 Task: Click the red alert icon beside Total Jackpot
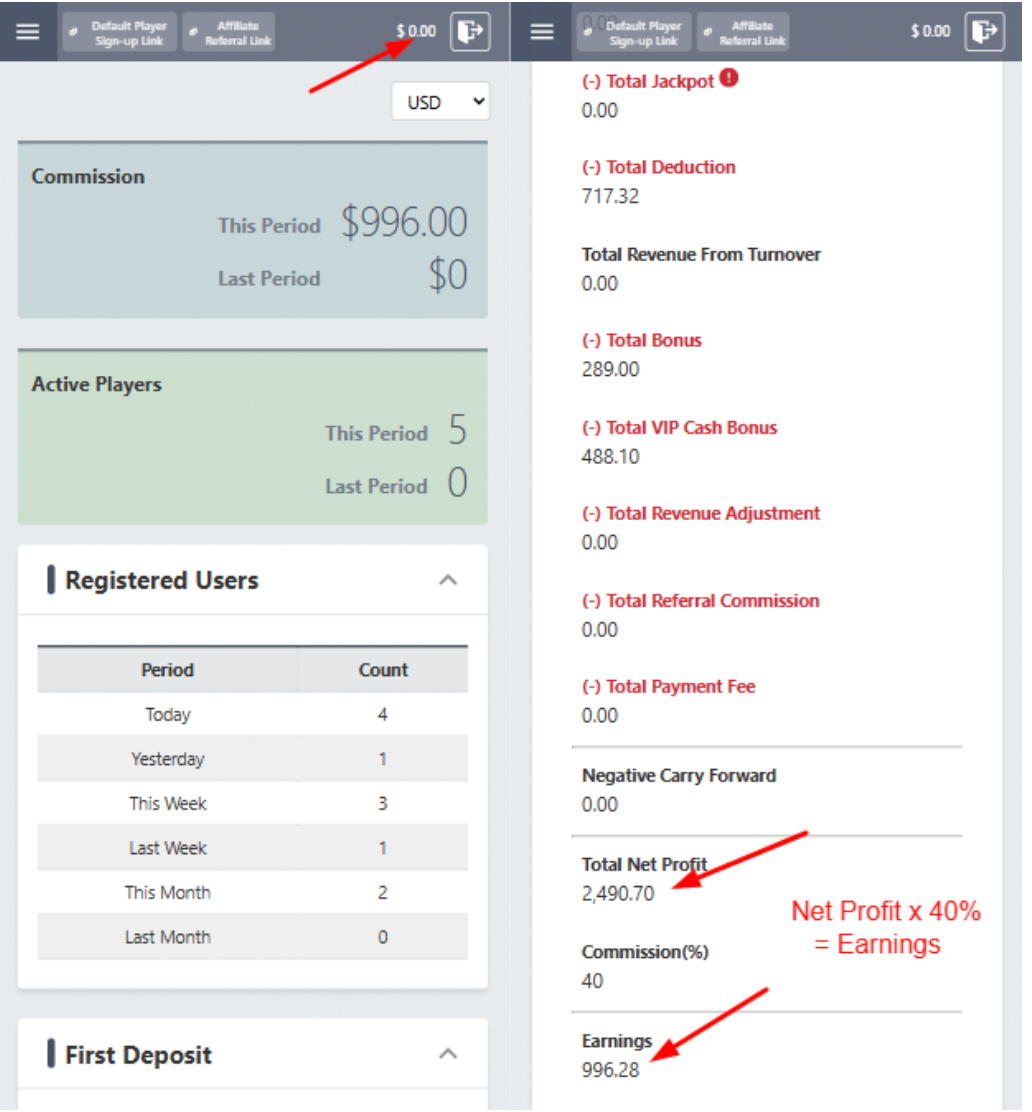pos(729,79)
